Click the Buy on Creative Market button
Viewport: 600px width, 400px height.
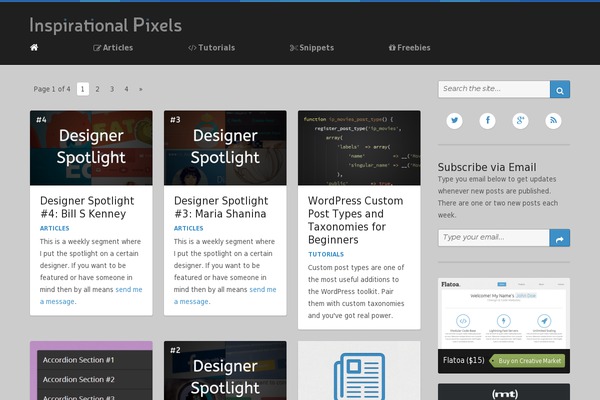click(530, 360)
